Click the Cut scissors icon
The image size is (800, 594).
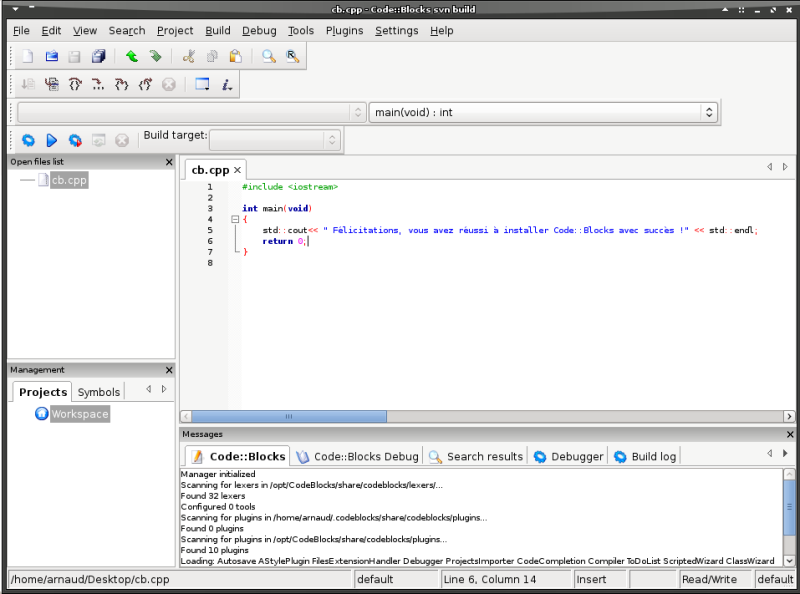[190, 57]
